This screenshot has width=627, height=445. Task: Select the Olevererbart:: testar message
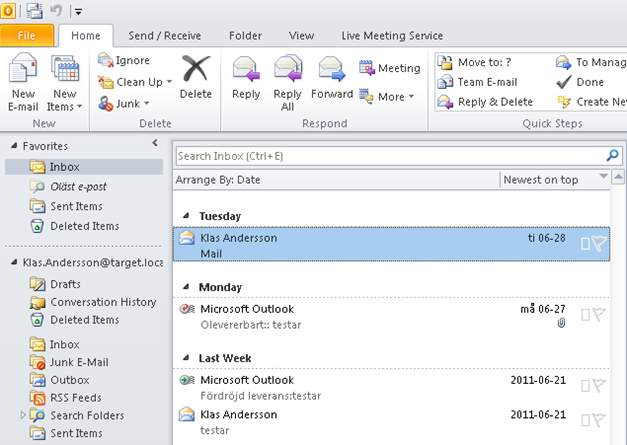click(x=391, y=316)
